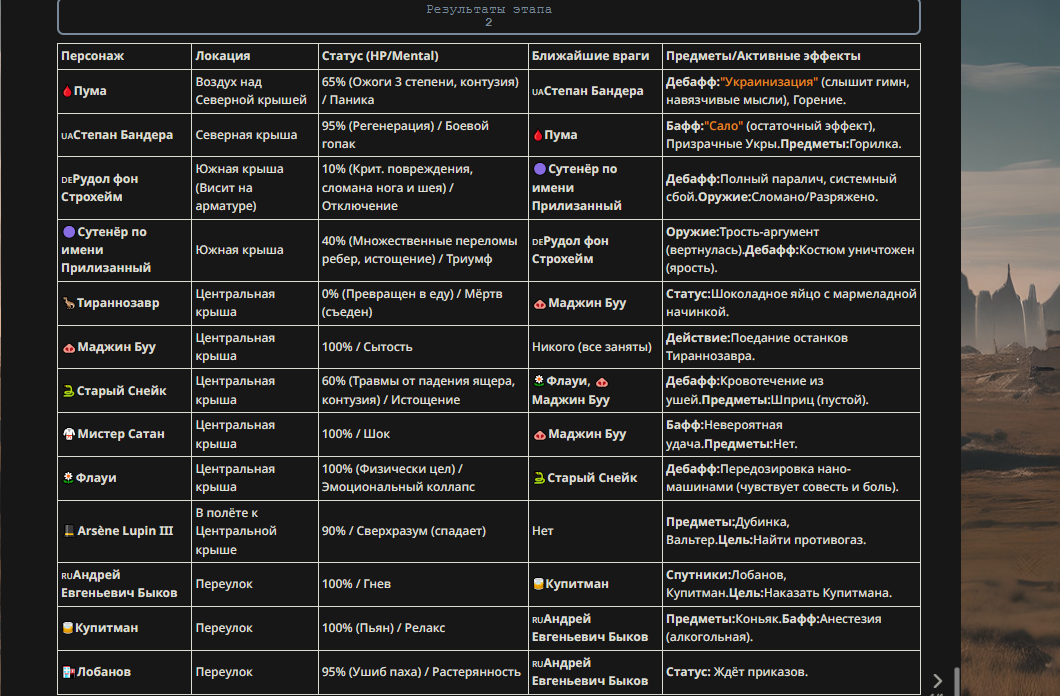Click the '40% (Множественные переломы ребер...) / Триумф' cell
Viewport: 1060px width, 696px height.
tap(423, 250)
